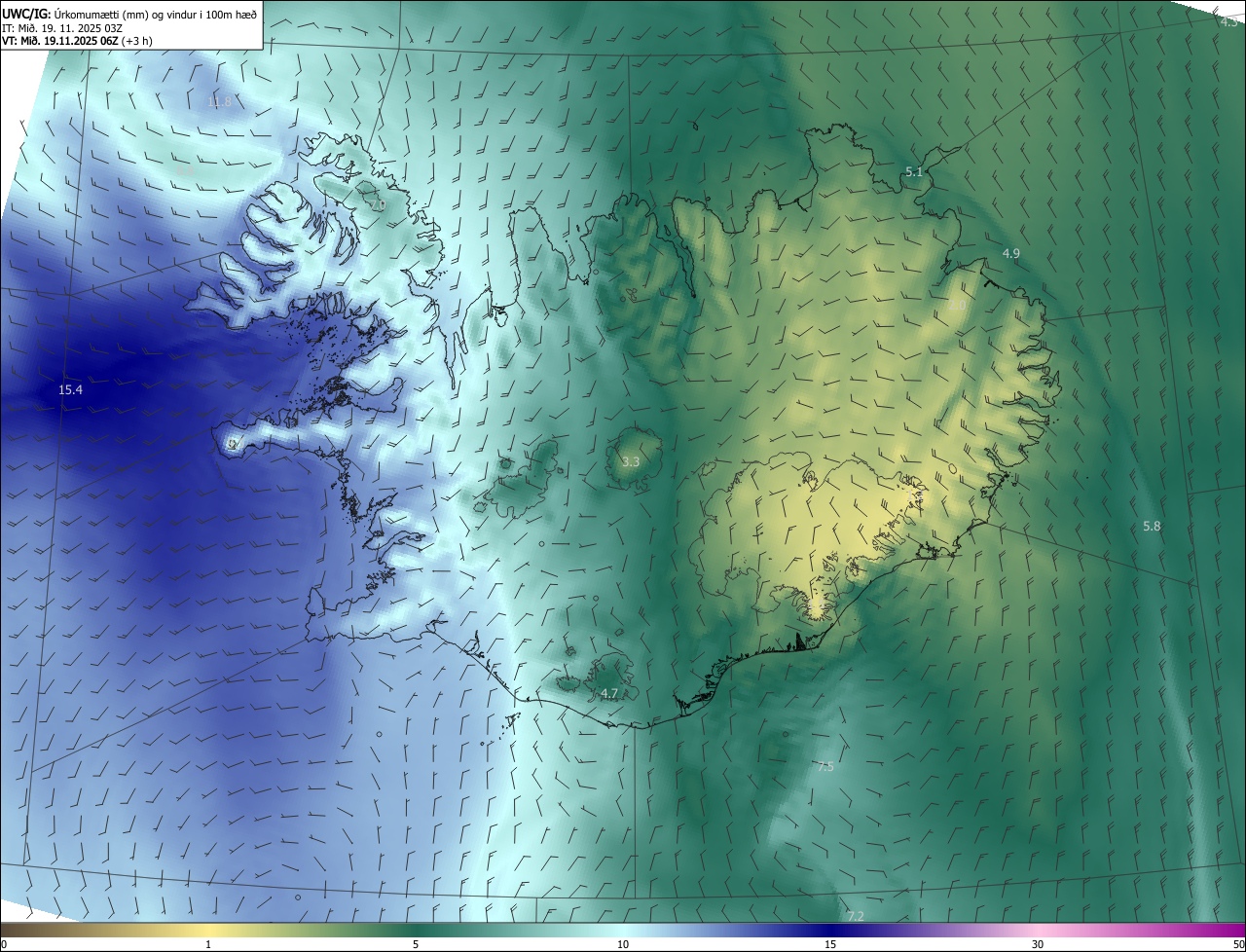Click the dark blue part of the color scale above the 15 tick
1246x952 pixels.
coord(830,930)
